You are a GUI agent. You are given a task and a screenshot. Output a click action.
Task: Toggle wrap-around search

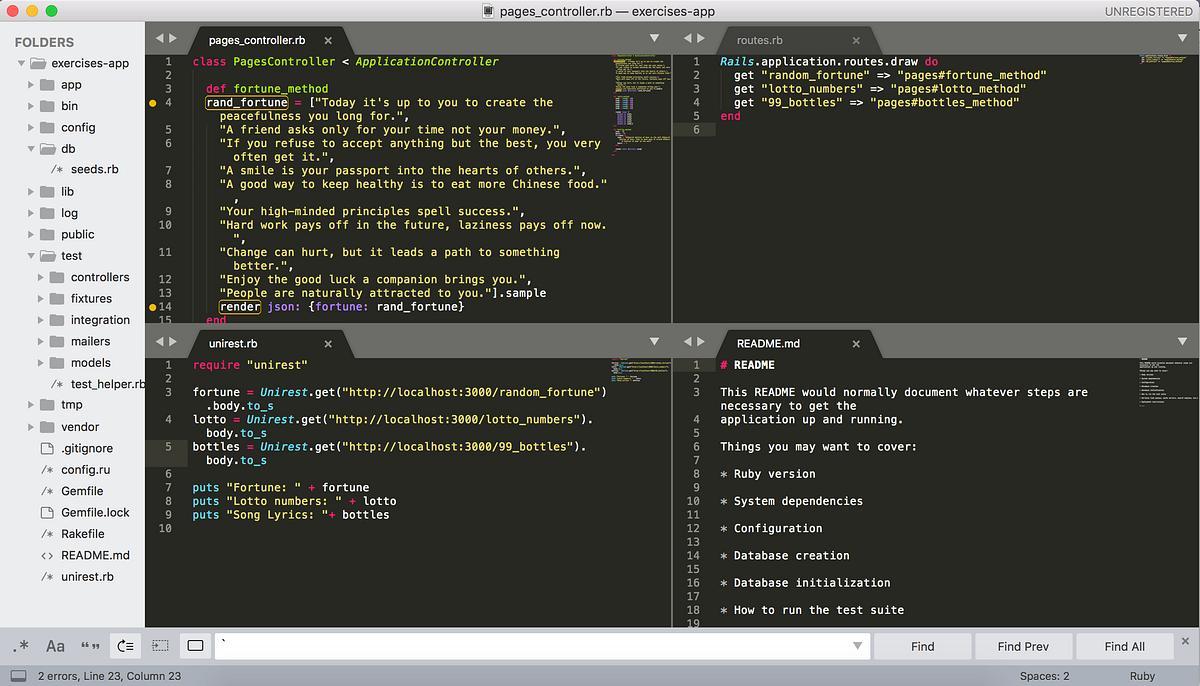pos(125,646)
